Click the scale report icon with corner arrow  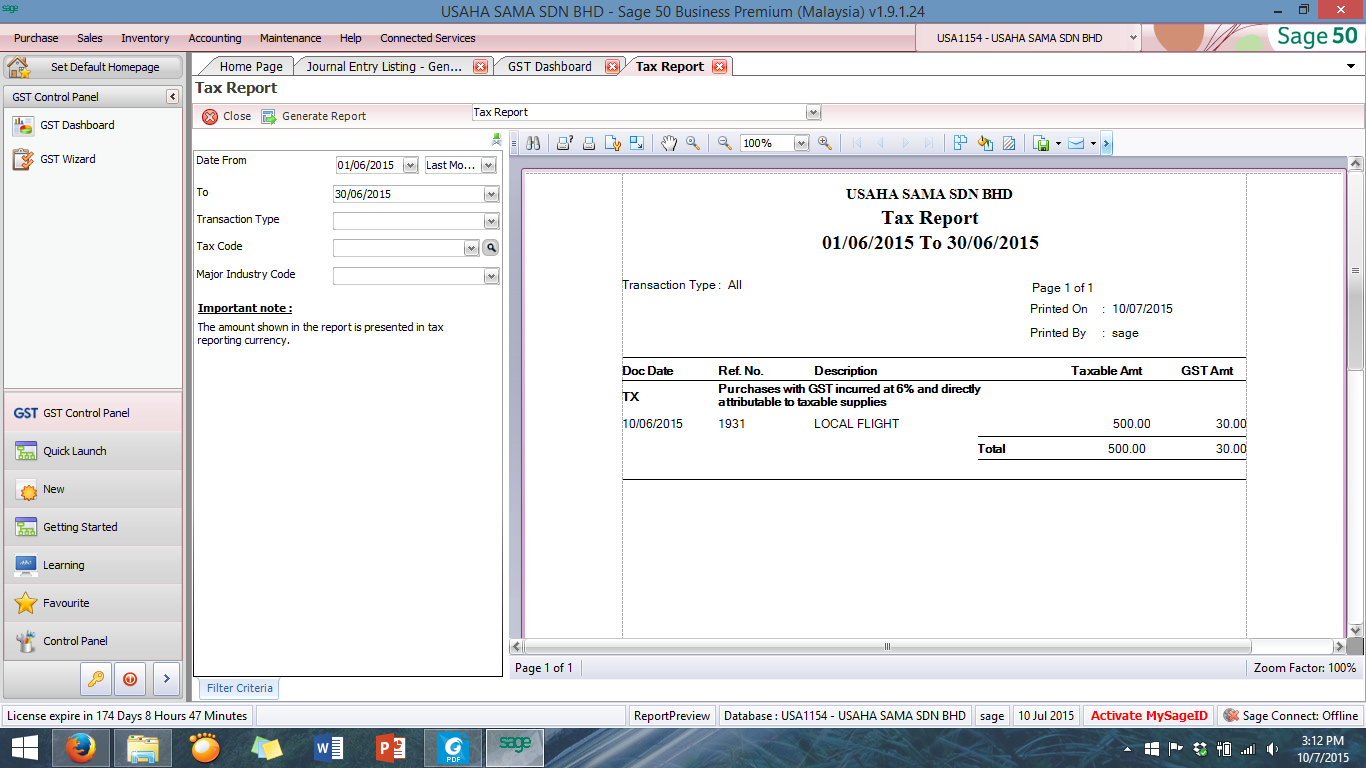coord(637,143)
